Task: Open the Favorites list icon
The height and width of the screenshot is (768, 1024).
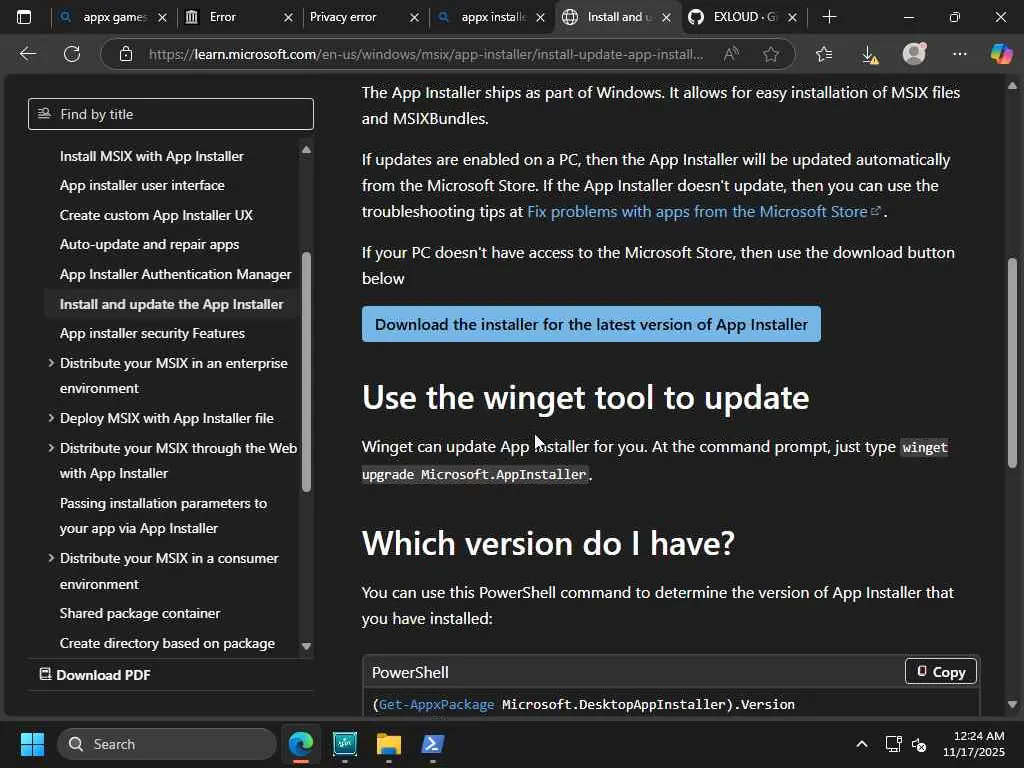Action: click(824, 54)
